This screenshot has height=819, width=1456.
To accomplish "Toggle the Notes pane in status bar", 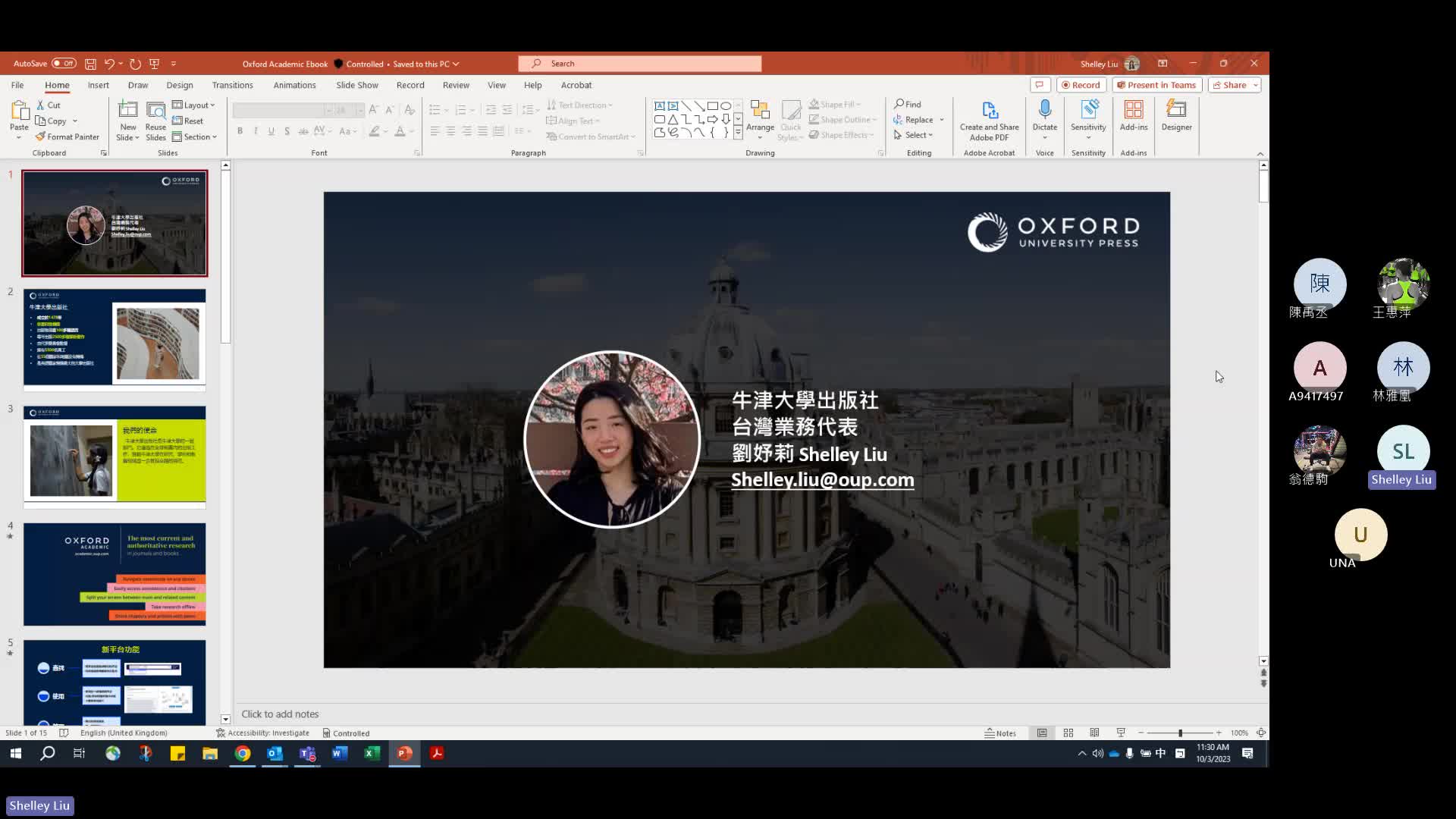I will (1000, 733).
